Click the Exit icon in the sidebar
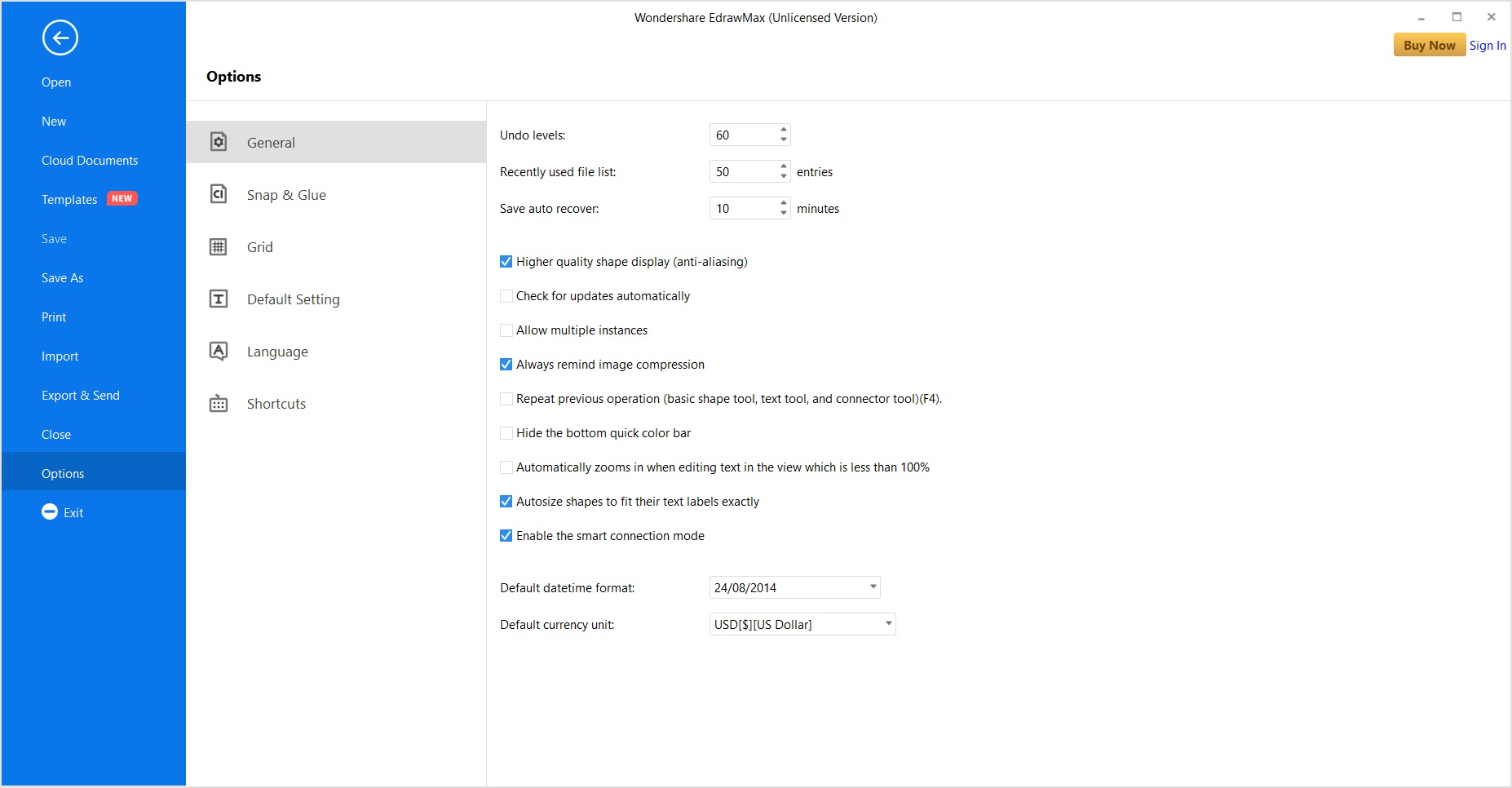 click(x=49, y=511)
